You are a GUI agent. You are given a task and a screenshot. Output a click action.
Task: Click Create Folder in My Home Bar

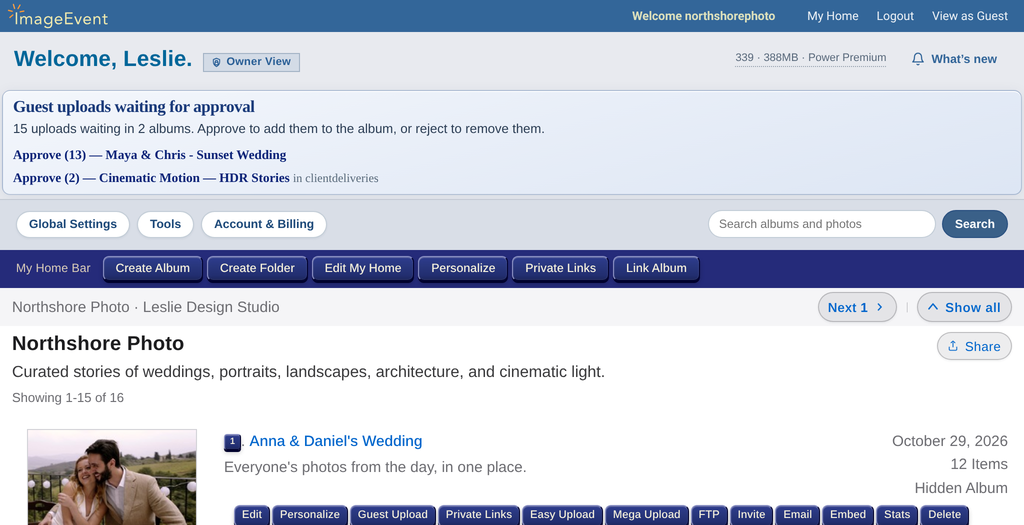coord(257,268)
